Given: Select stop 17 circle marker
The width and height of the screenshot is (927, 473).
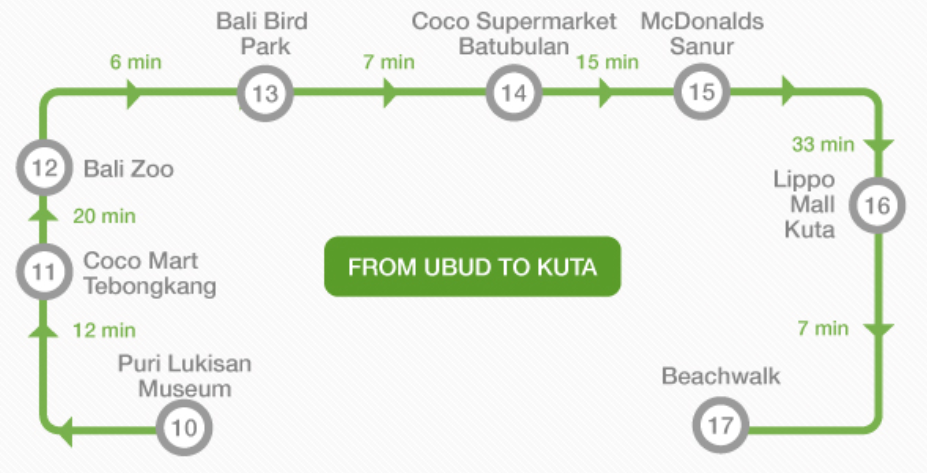Looking at the screenshot, I should click(x=721, y=425).
